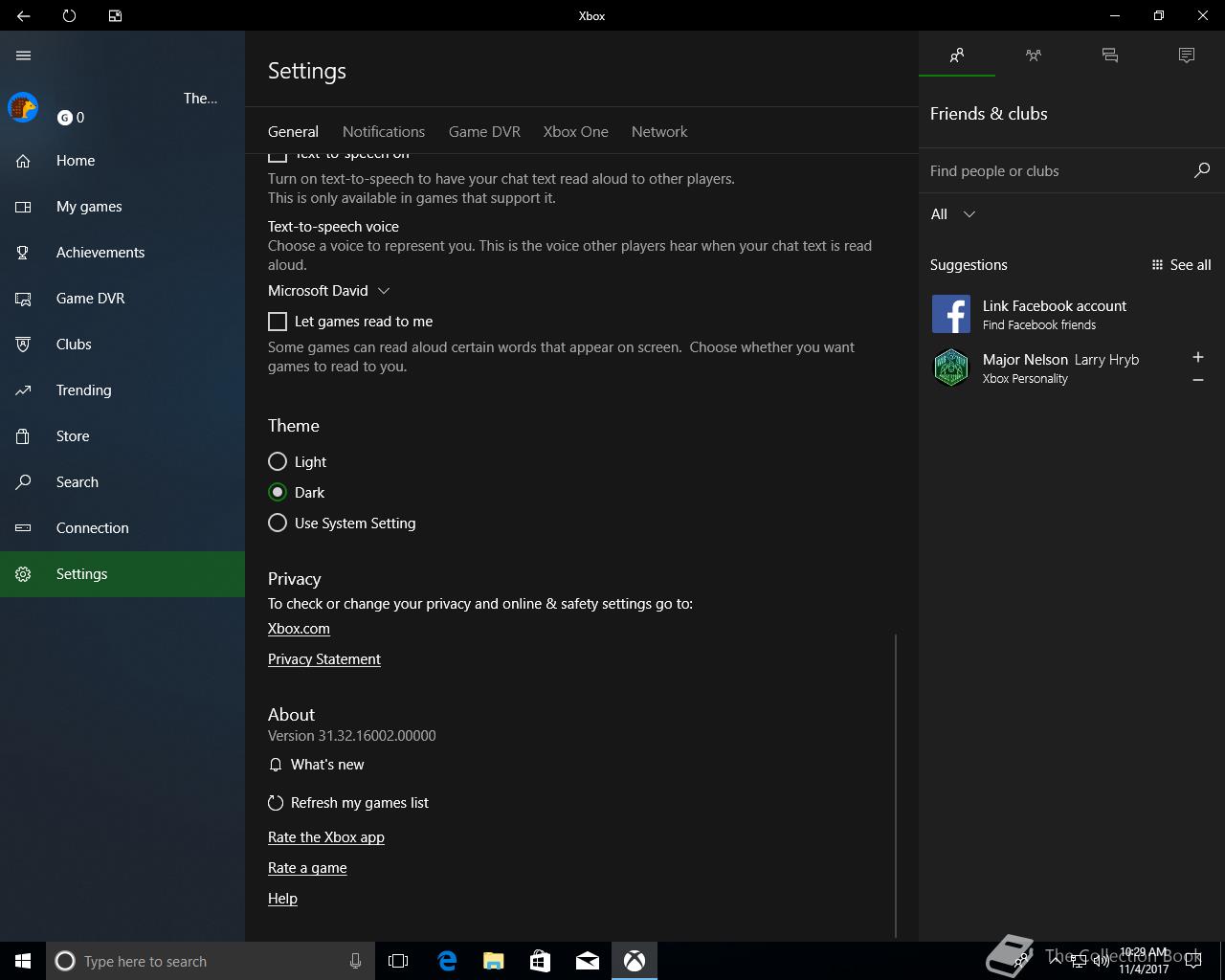Viewport: 1225px width, 980px height.
Task: Open the Windows Start menu
Action: coord(23,961)
